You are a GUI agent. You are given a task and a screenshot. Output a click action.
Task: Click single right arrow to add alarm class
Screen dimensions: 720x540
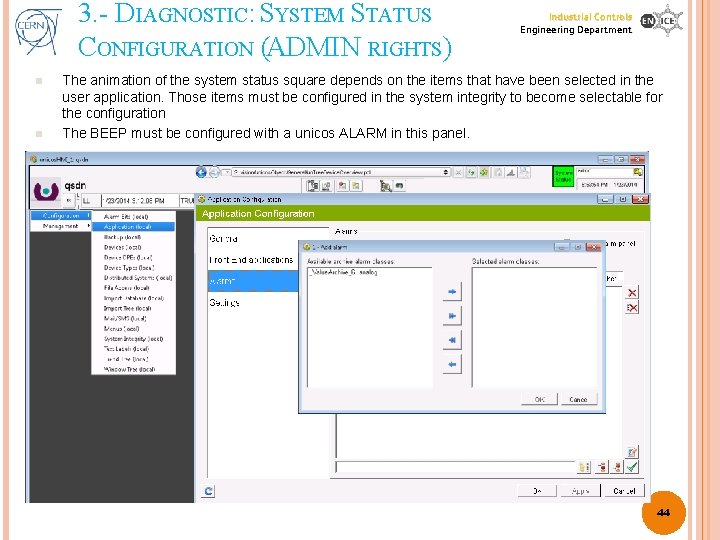click(452, 292)
